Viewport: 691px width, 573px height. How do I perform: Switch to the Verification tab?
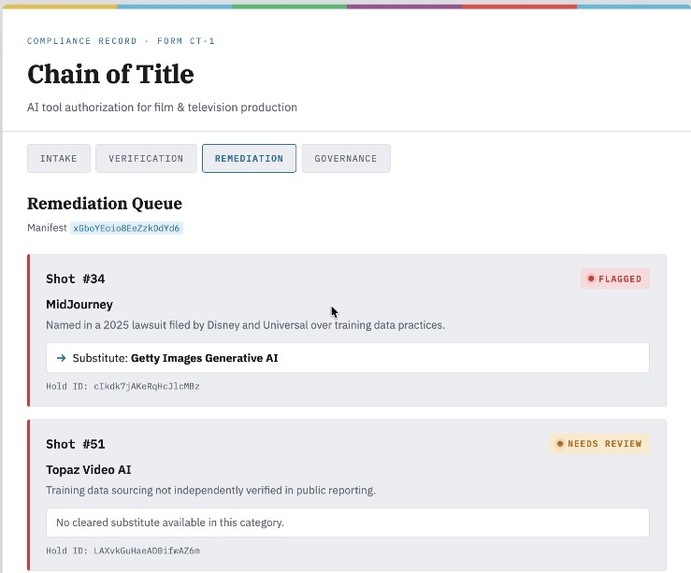point(146,158)
